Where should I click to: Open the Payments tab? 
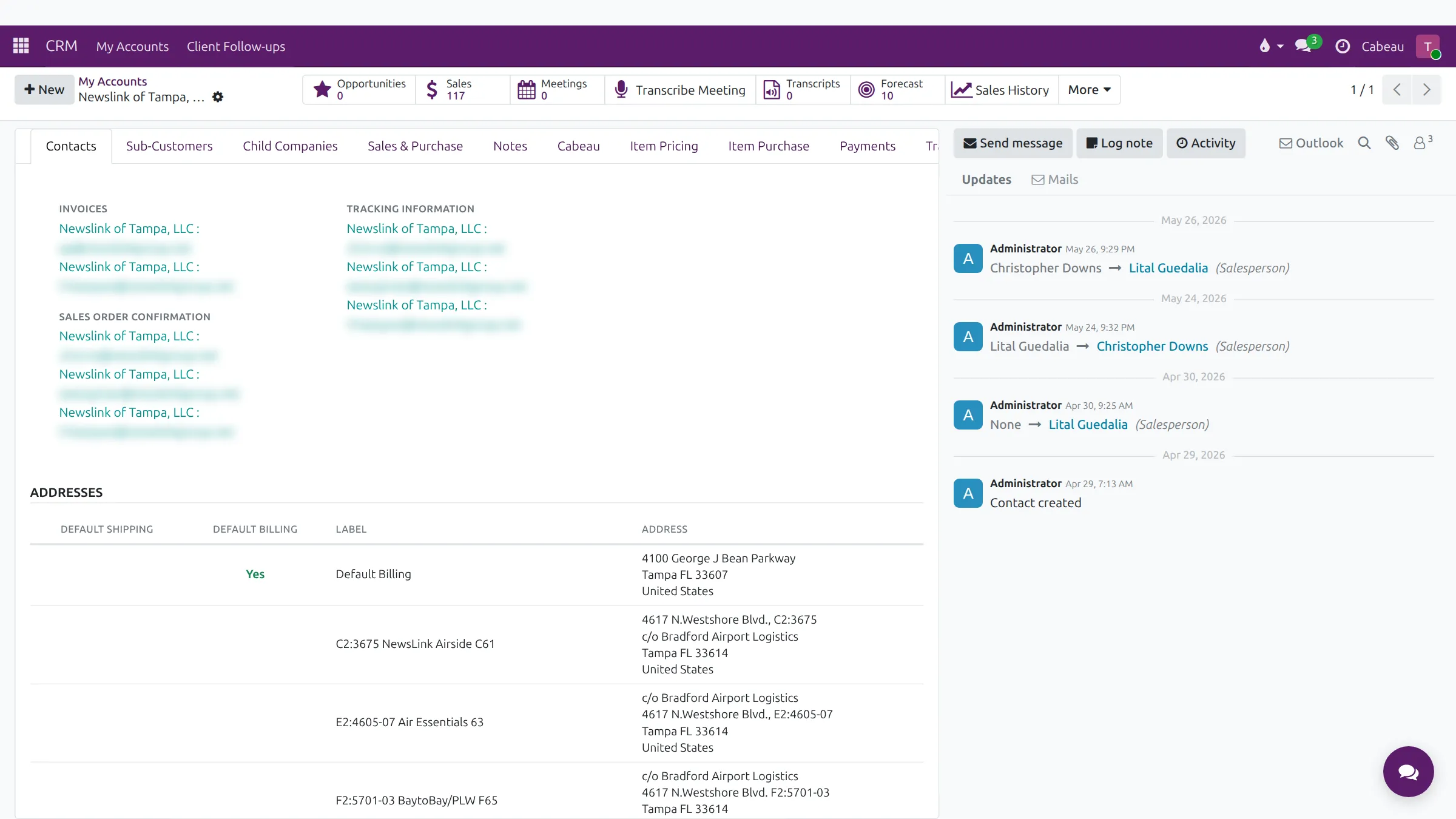click(x=868, y=146)
